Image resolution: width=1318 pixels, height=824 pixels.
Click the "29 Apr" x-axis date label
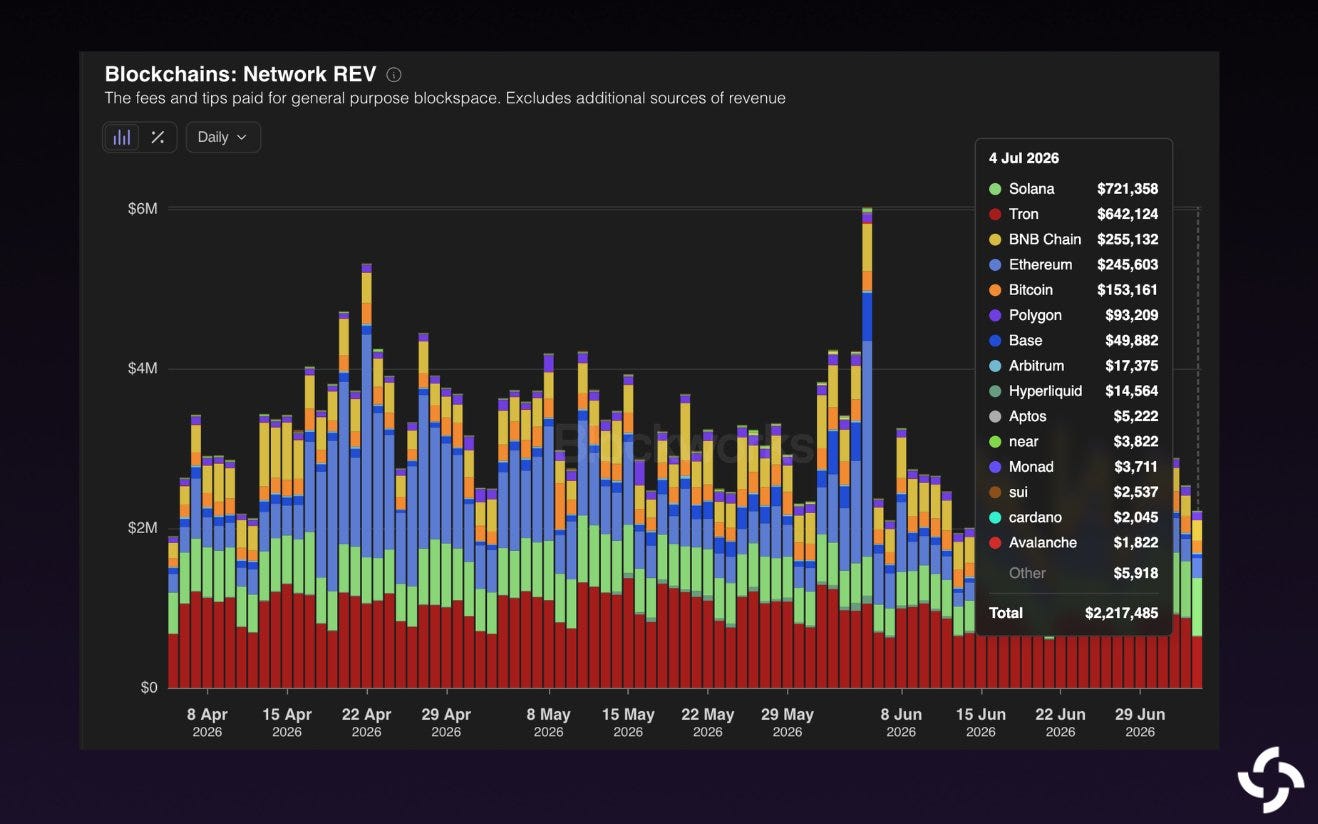tap(446, 715)
